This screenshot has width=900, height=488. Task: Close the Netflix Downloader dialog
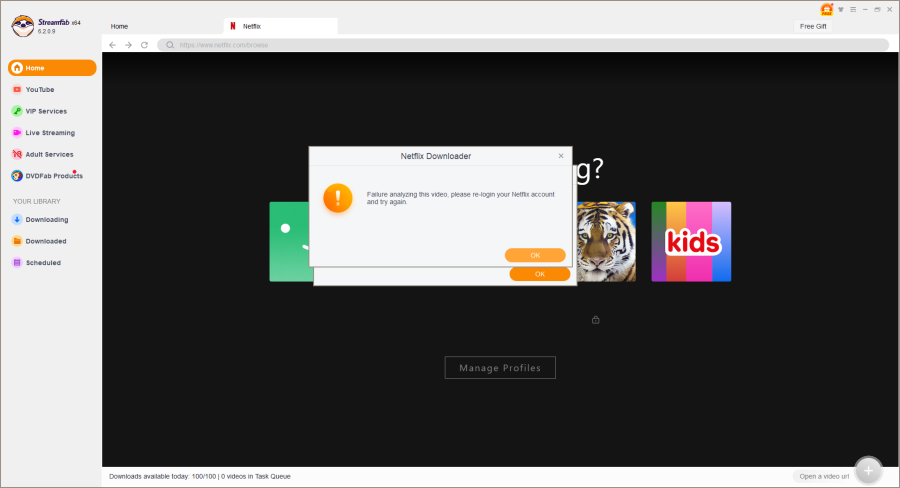pos(561,156)
